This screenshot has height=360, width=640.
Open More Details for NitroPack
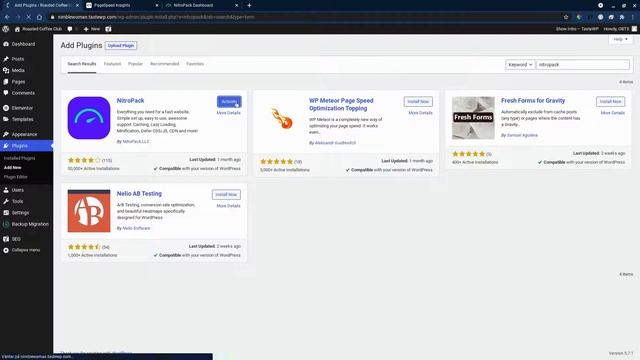pyautogui.click(x=229, y=113)
